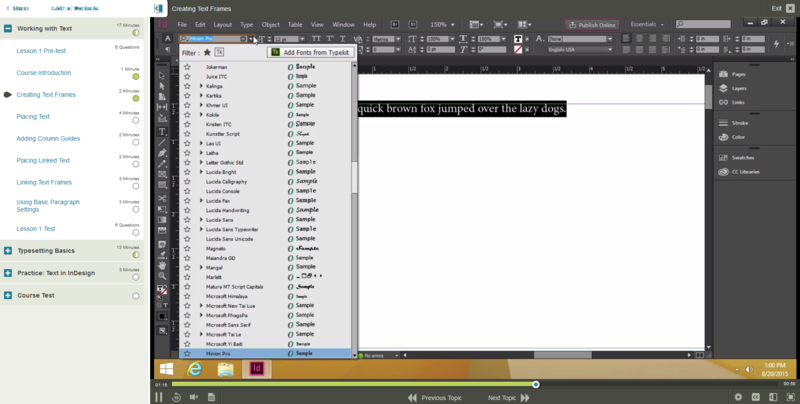
Task: Select the Selection tool arrow
Action: tap(162, 75)
